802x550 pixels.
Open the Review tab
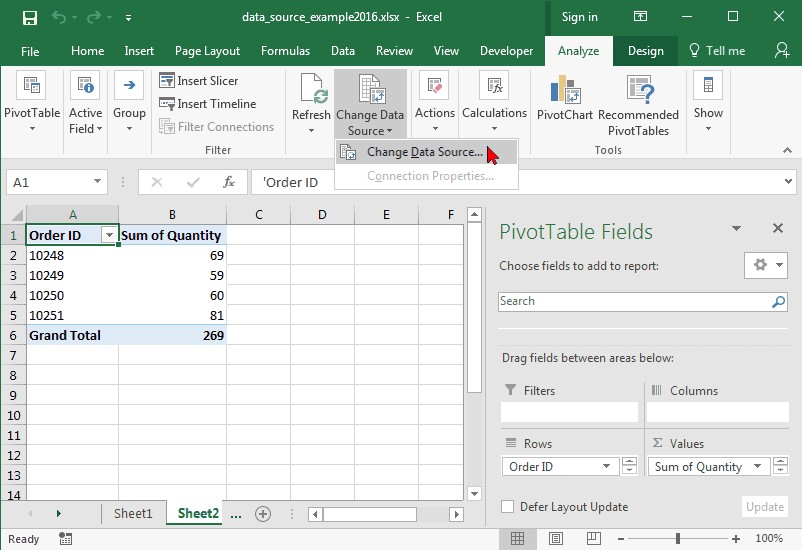(x=394, y=51)
